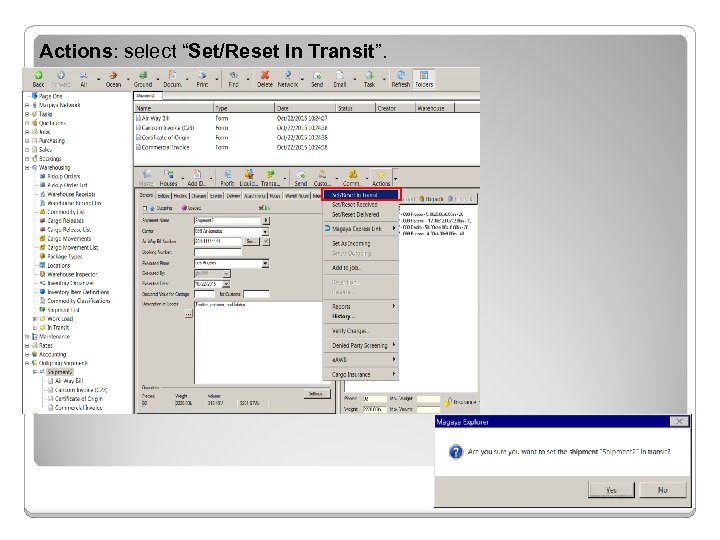Switch to the General tab
The width and height of the screenshot is (720, 540).
146,196
